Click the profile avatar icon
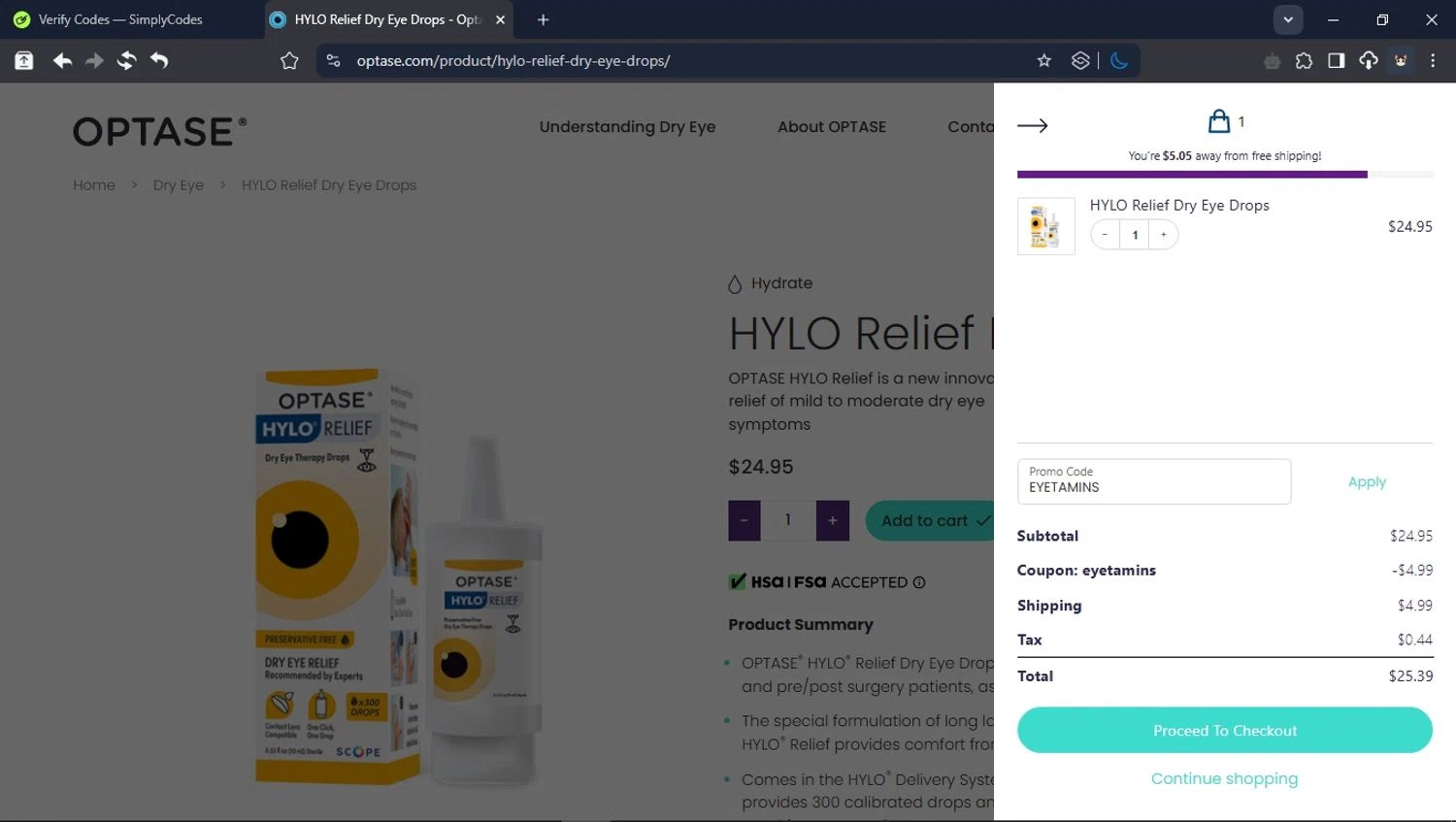 click(x=1401, y=61)
